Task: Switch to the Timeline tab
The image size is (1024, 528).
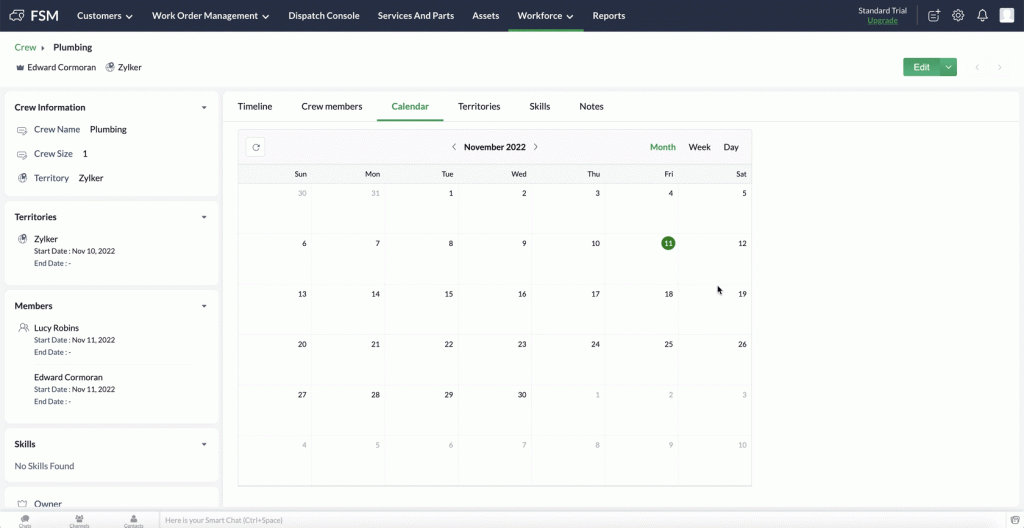Action: (254, 106)
